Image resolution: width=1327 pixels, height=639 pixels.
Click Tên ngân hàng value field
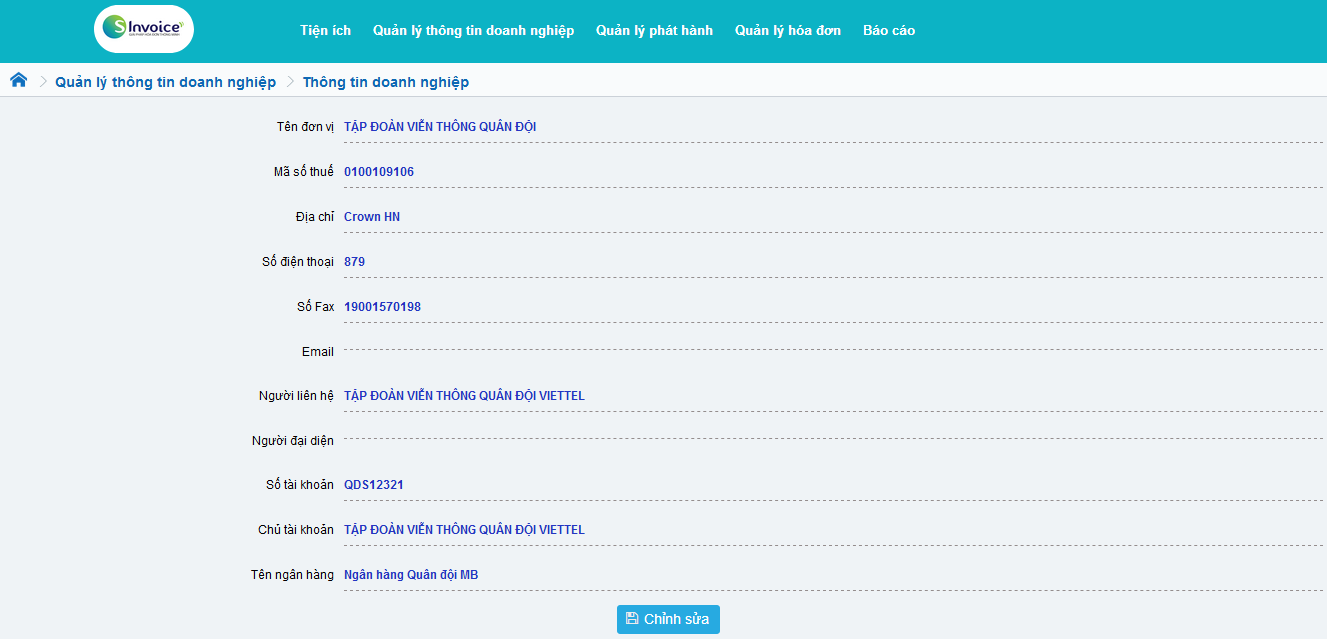point(411,575)
